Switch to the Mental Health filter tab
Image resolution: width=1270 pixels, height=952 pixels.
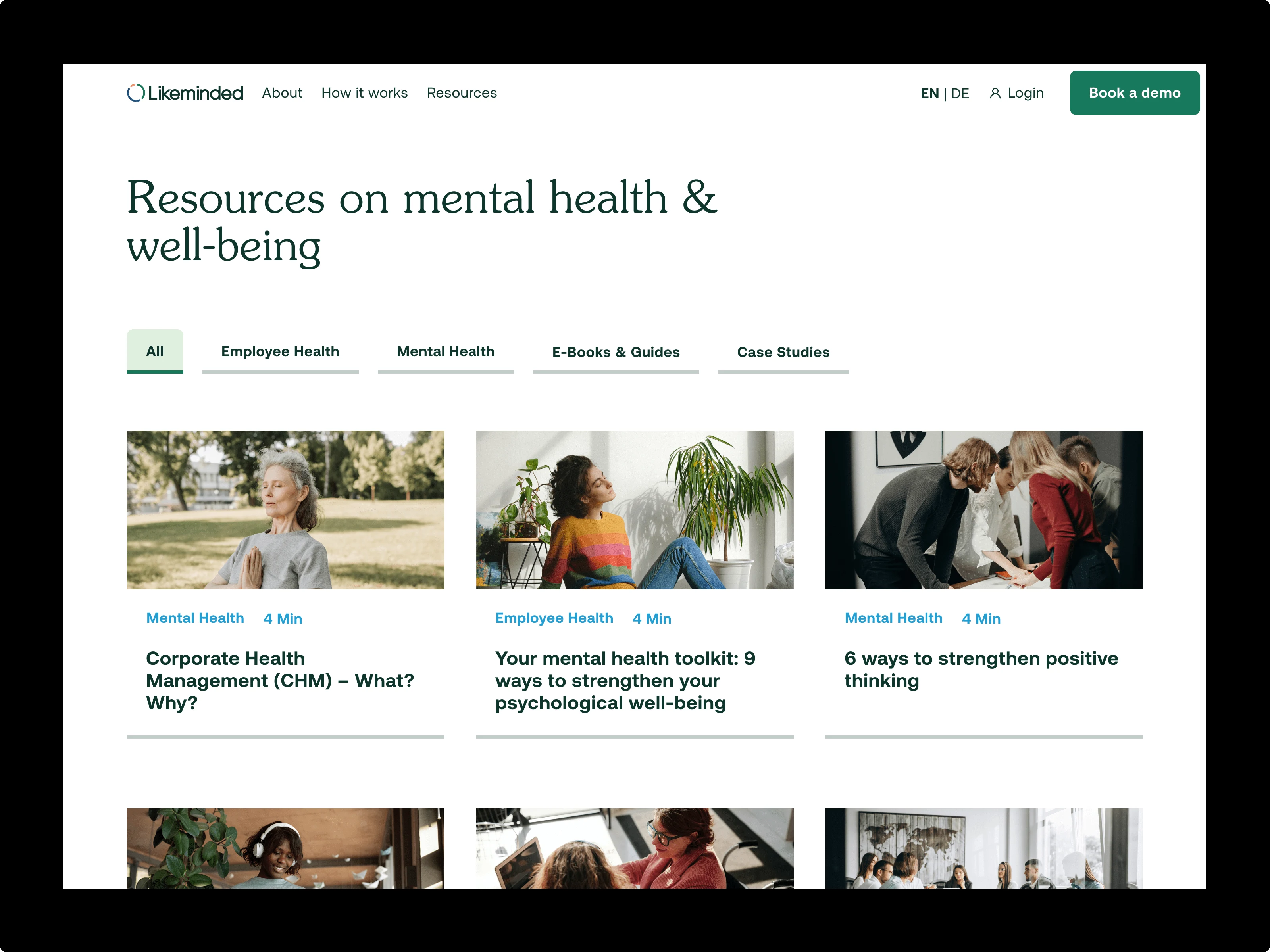446,351
